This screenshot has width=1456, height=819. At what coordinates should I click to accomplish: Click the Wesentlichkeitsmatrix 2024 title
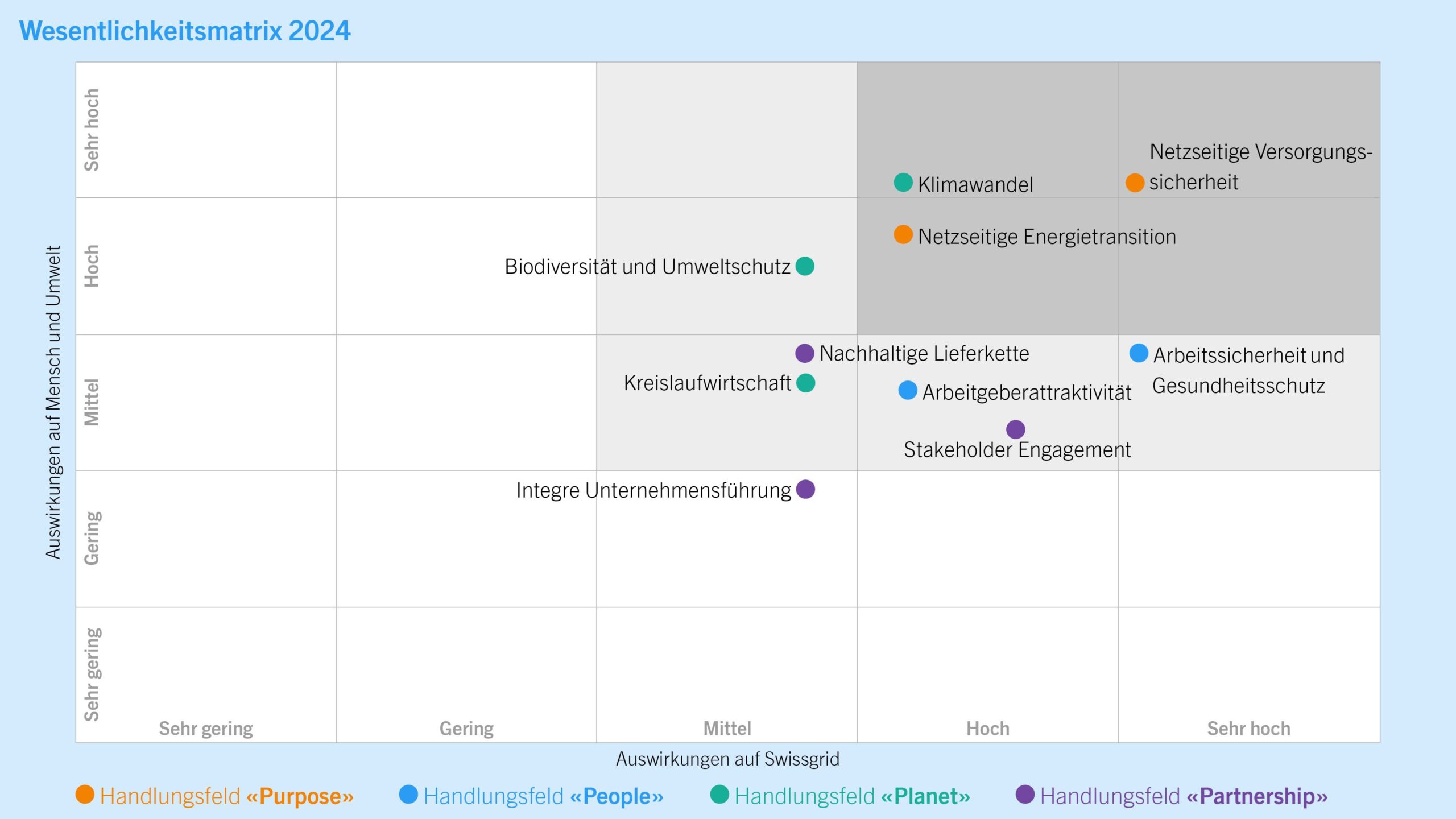(x=185, y=31)
